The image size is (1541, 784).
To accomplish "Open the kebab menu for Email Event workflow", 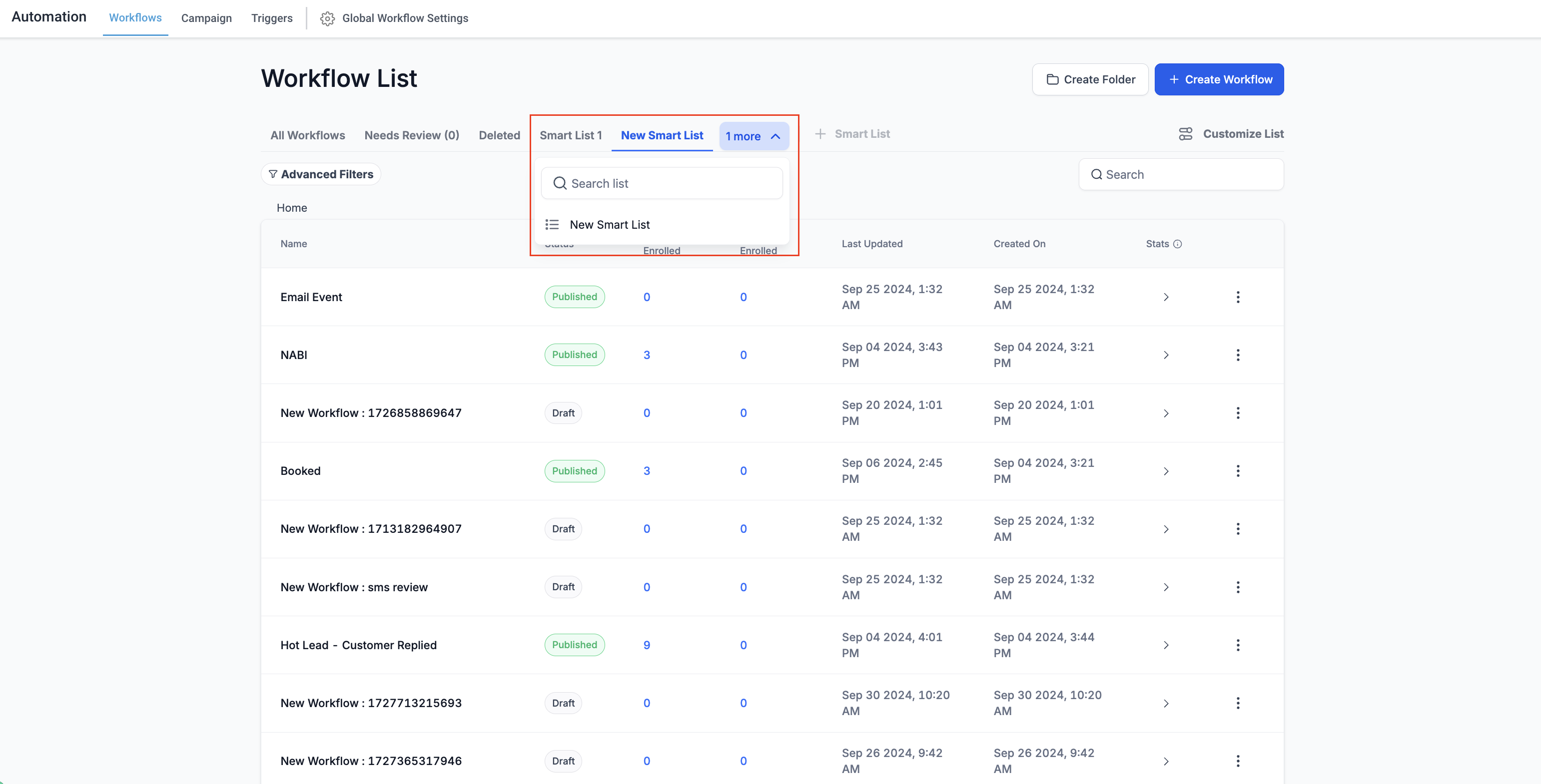I will [1238, 297].
